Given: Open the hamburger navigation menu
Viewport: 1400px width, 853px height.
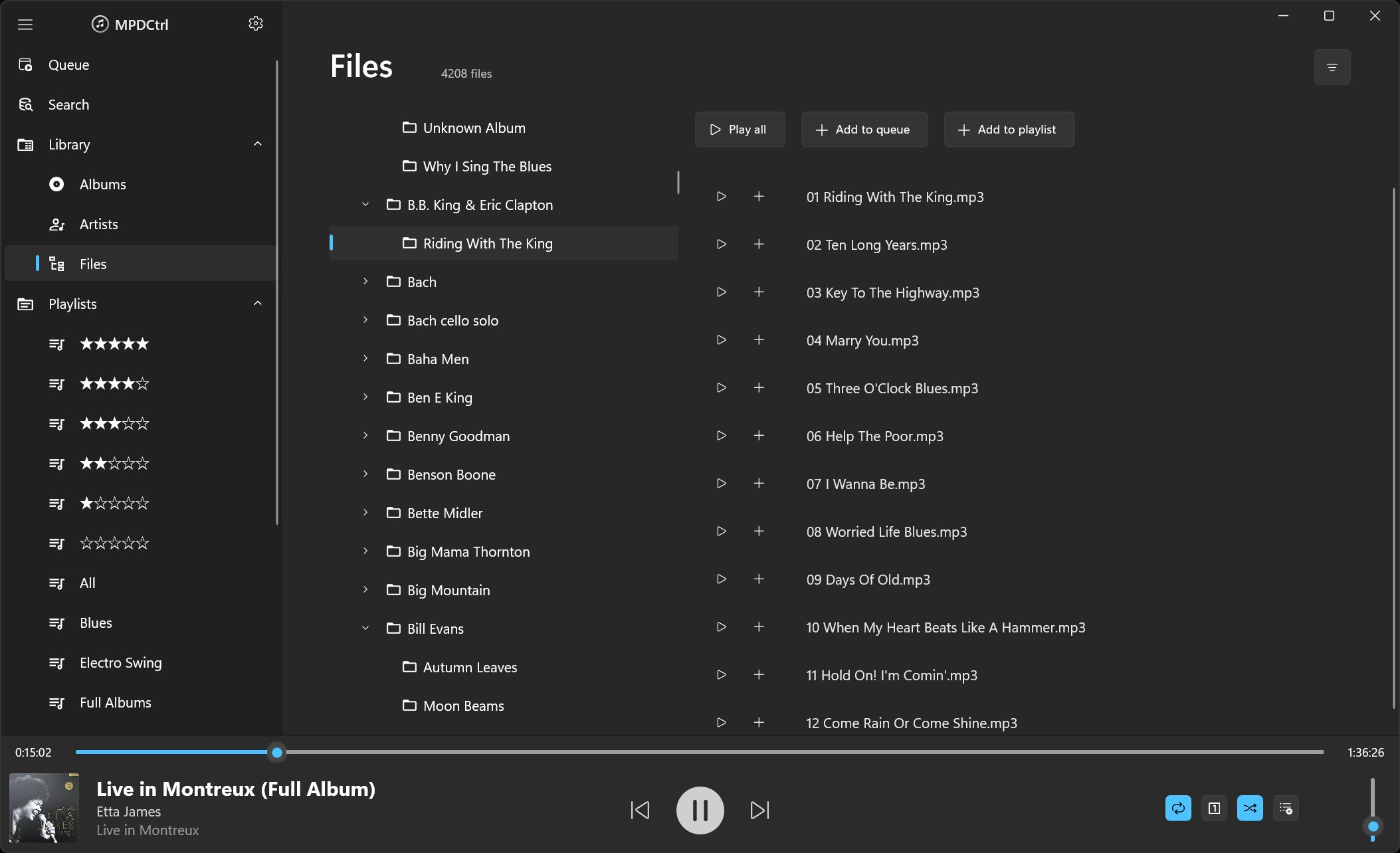Looking at the screenshot, I should [25, 25].
